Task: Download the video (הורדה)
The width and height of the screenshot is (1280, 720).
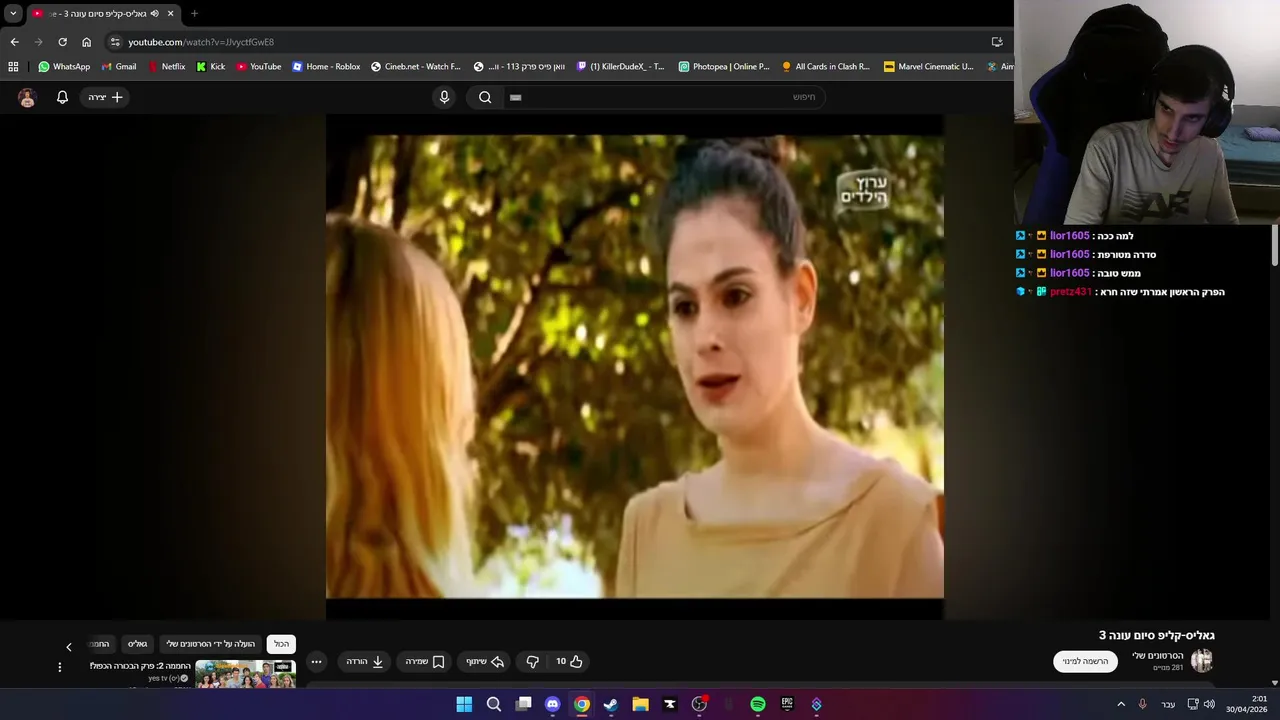Action: [x=365, y=661]
